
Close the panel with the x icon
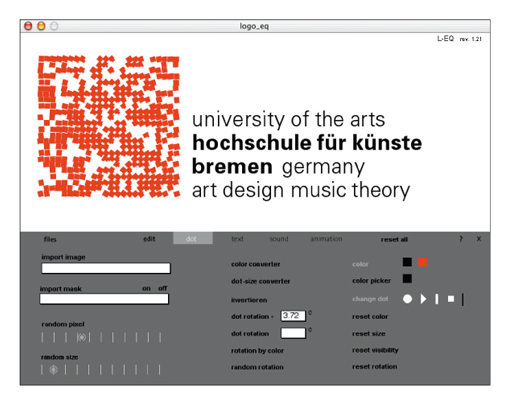(x=479, y=239)
